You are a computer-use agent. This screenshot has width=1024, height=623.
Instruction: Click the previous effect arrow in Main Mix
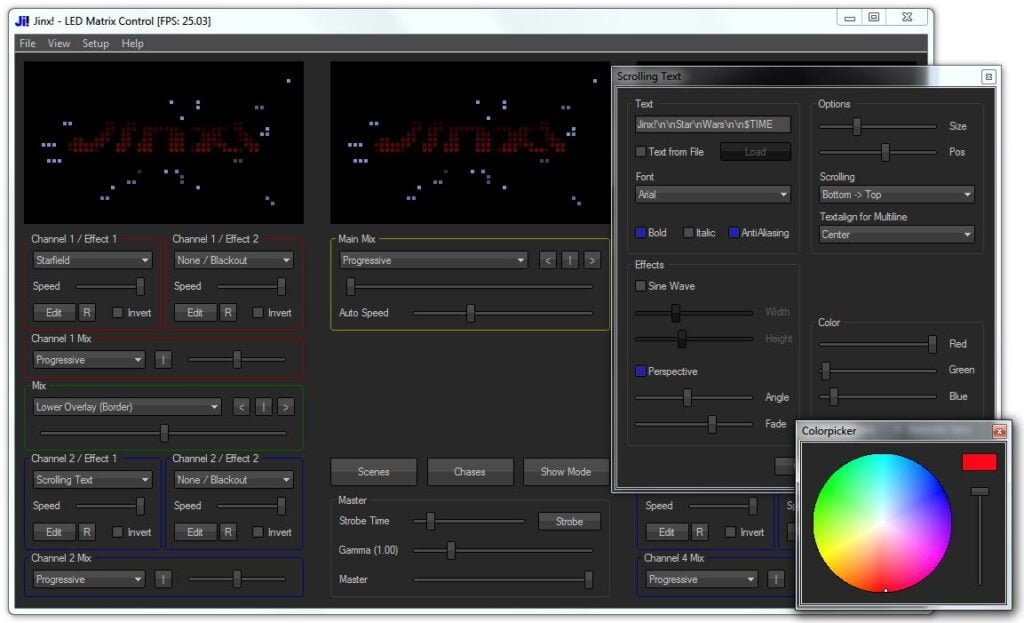(548, 259)
